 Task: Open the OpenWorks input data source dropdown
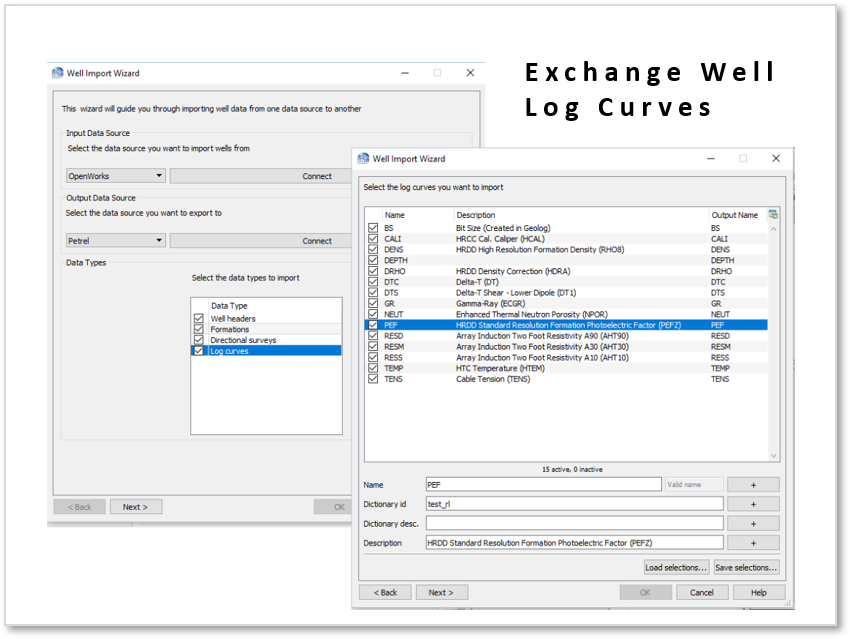(115, 176)
